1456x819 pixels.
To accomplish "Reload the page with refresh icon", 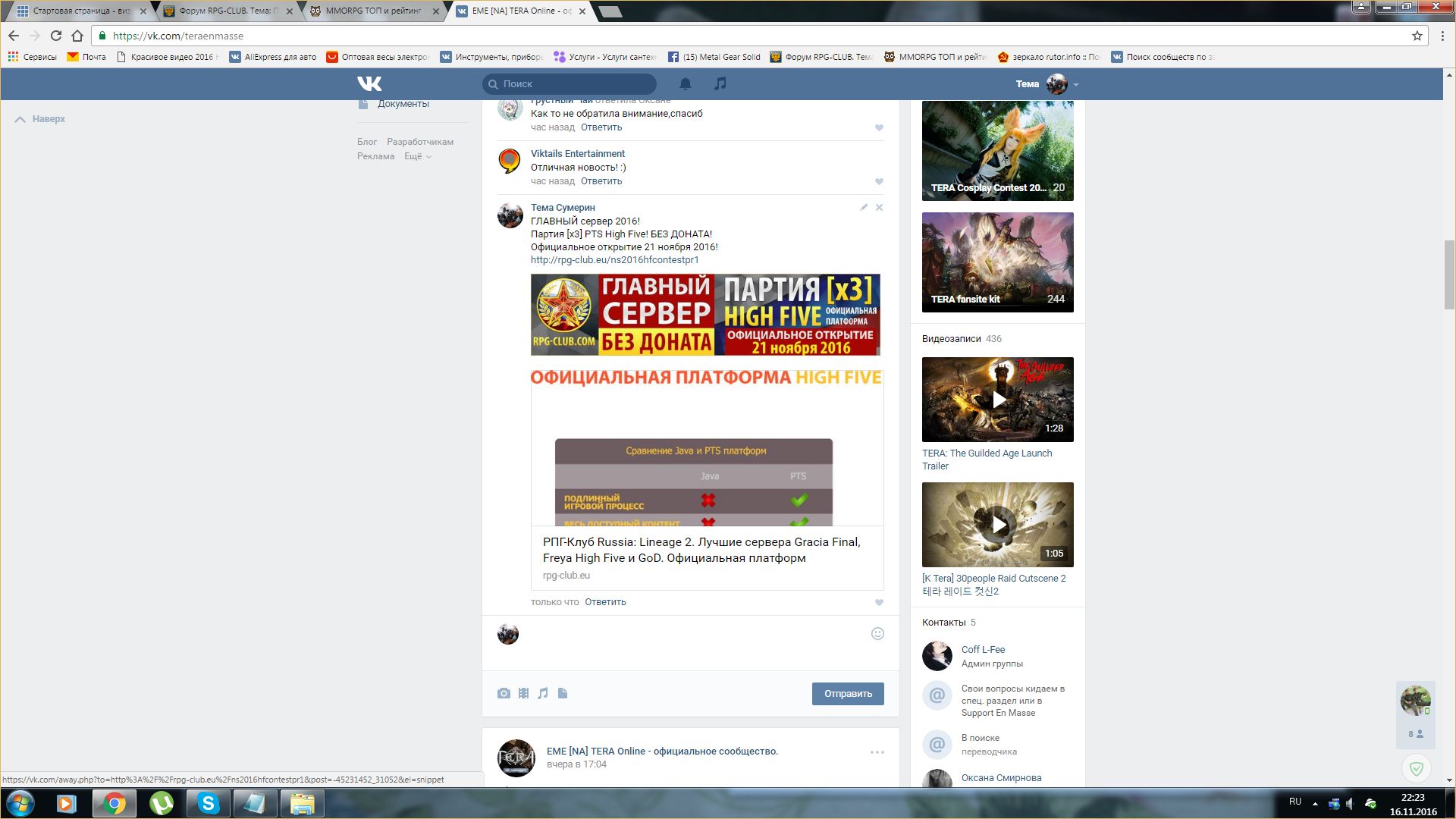I will (x=56, y=36).
